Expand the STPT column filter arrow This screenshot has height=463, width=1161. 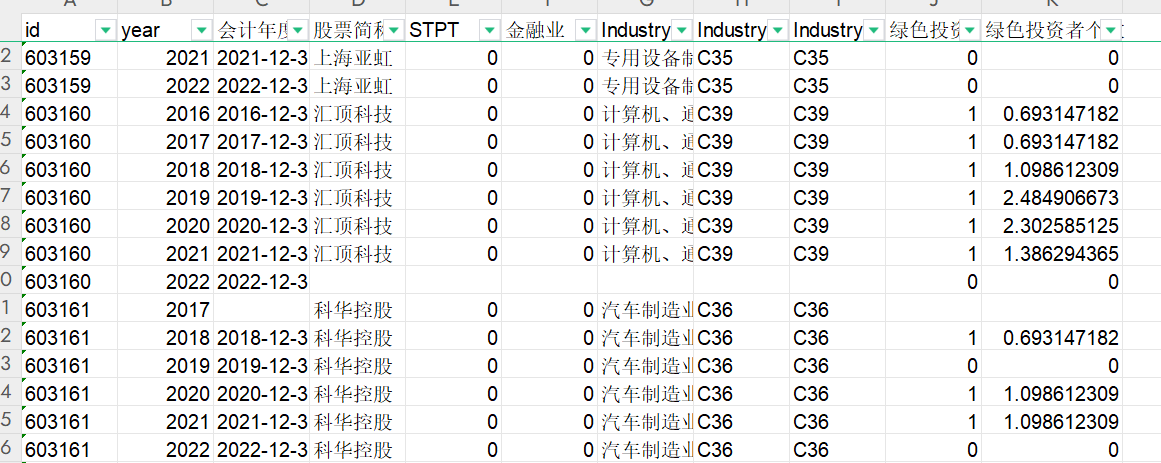pos(489,31)
